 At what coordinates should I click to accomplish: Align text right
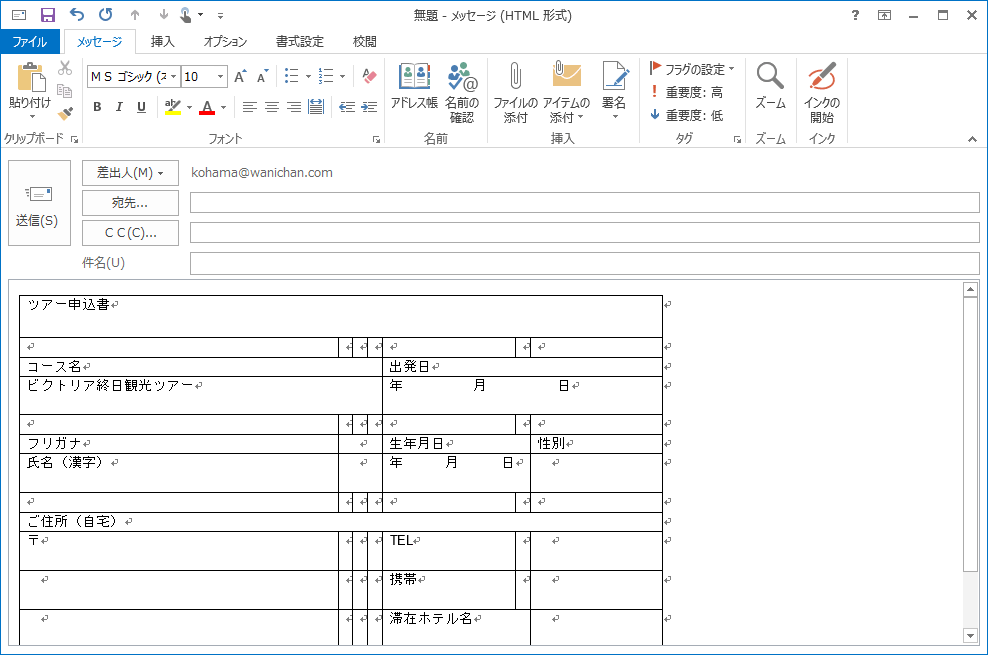pos(294,107)
